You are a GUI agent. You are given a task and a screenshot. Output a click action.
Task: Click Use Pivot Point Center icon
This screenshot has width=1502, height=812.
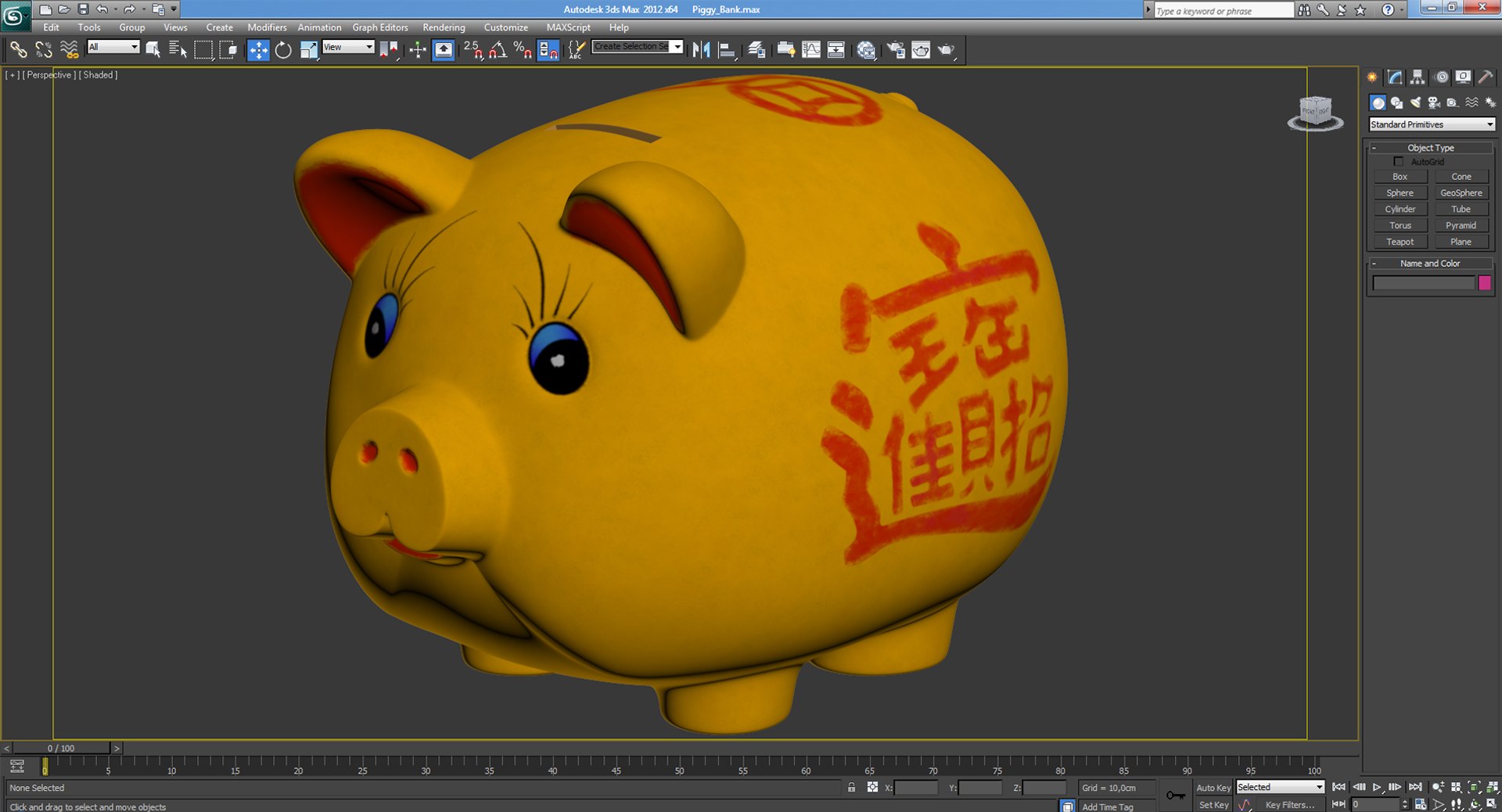point(390,50)
